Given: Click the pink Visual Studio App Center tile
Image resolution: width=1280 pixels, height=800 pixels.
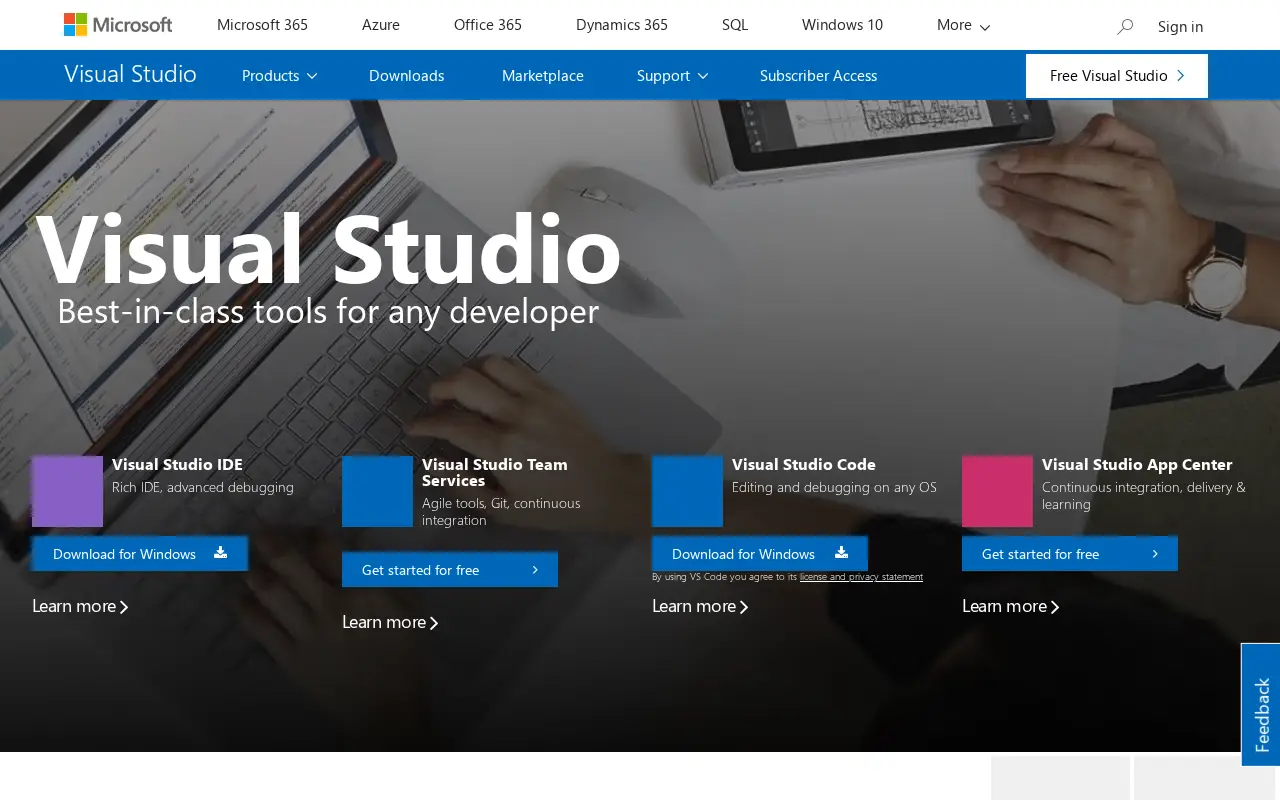Looking at the screenshot, I should coord(997,491).
